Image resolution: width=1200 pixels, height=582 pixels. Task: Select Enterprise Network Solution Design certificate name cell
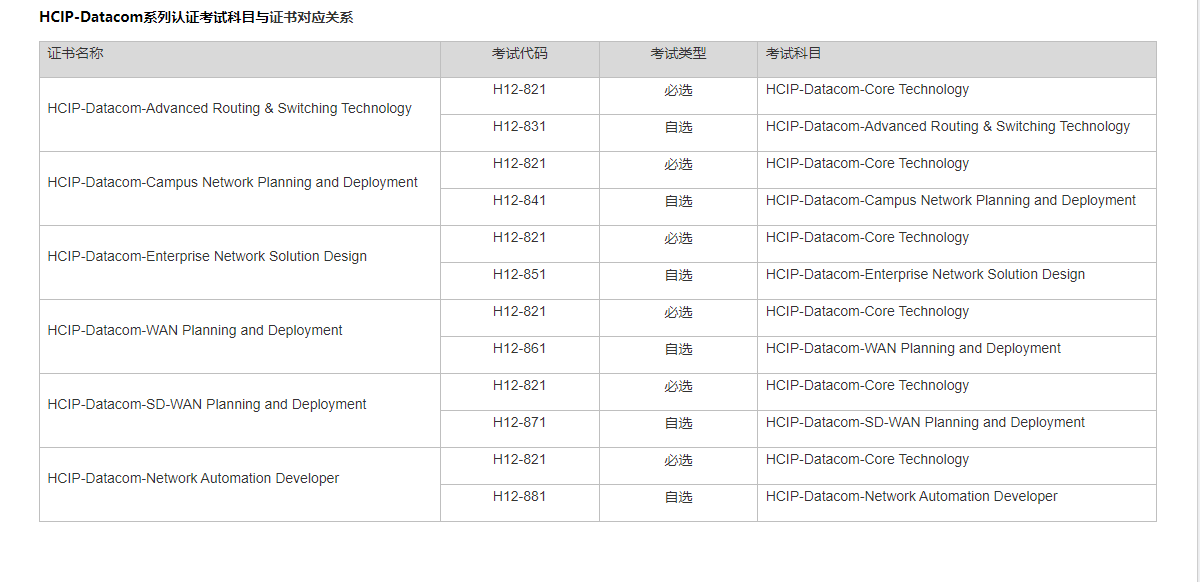[207, 257]
